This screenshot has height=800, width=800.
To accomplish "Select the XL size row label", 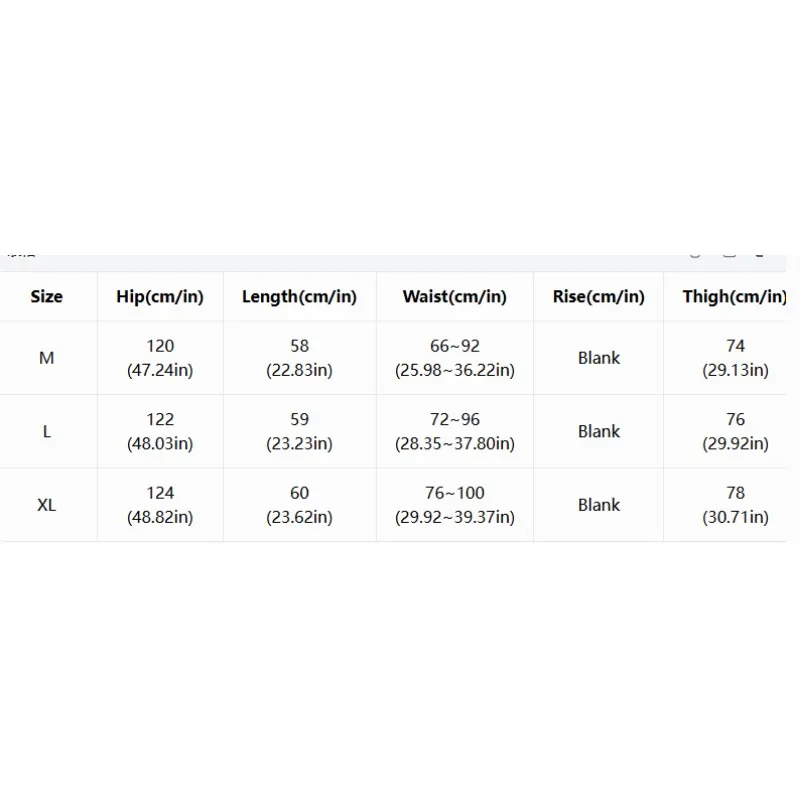I will [46, 505].
